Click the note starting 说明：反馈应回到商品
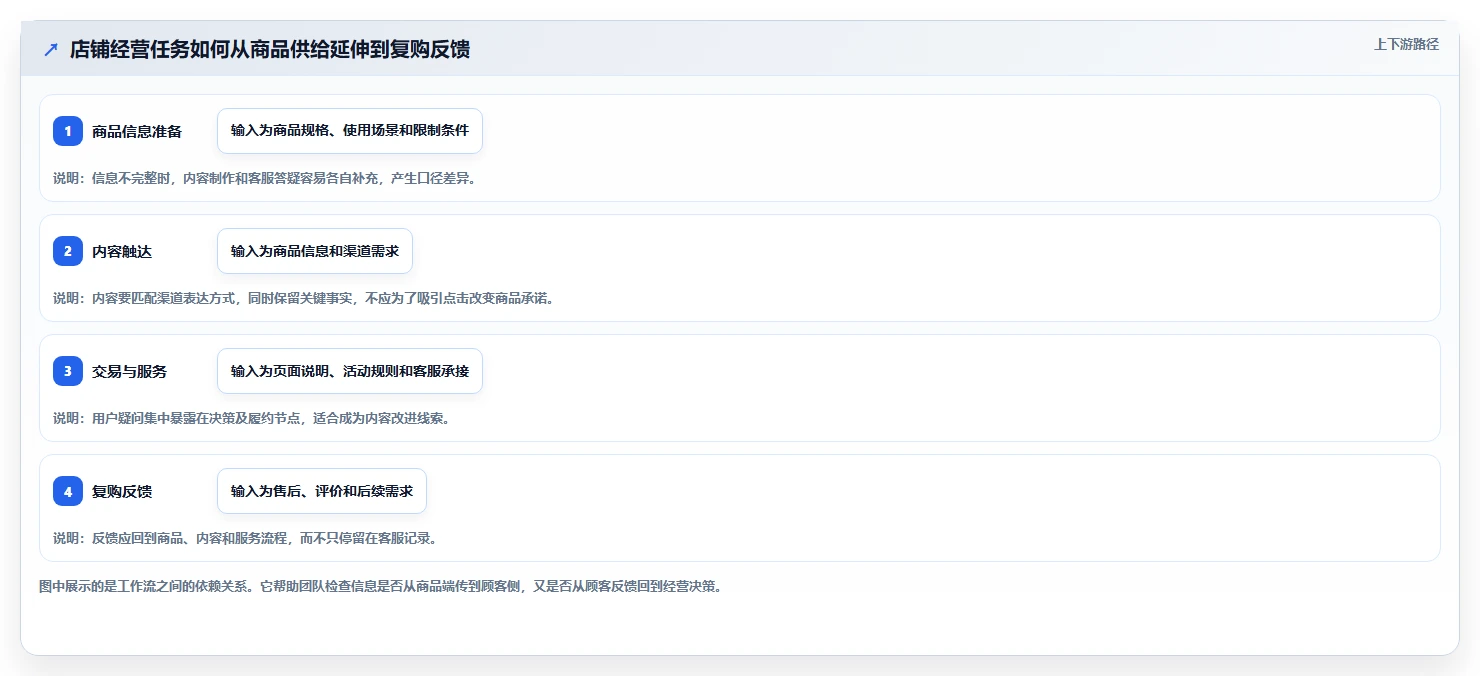 coord(245,538)
